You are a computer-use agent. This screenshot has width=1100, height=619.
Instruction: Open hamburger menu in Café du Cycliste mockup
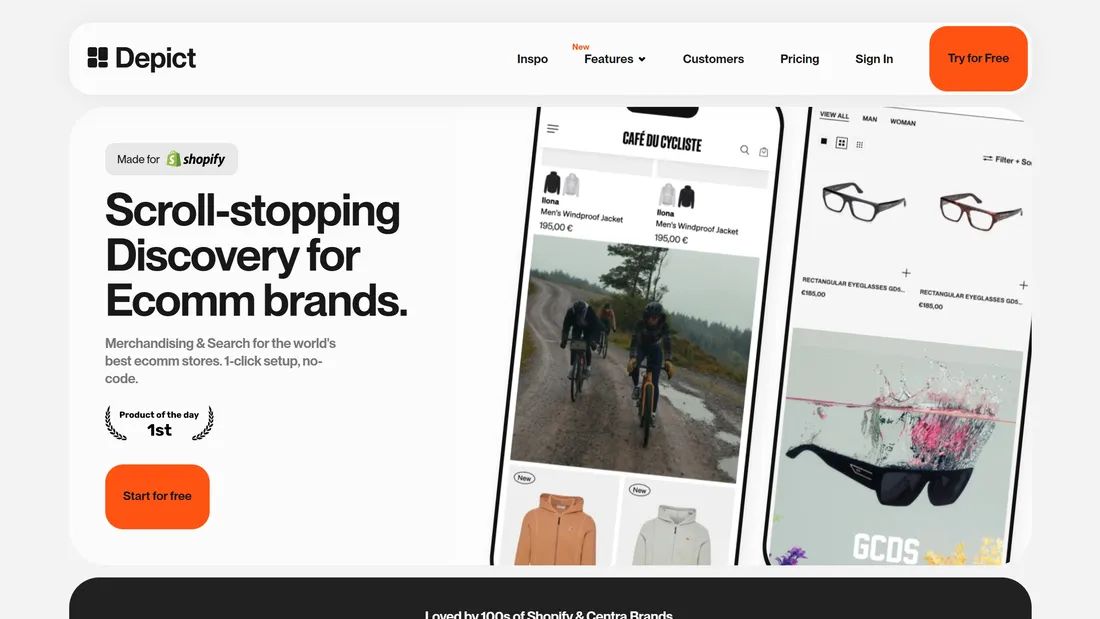click(x=553, y=128)
